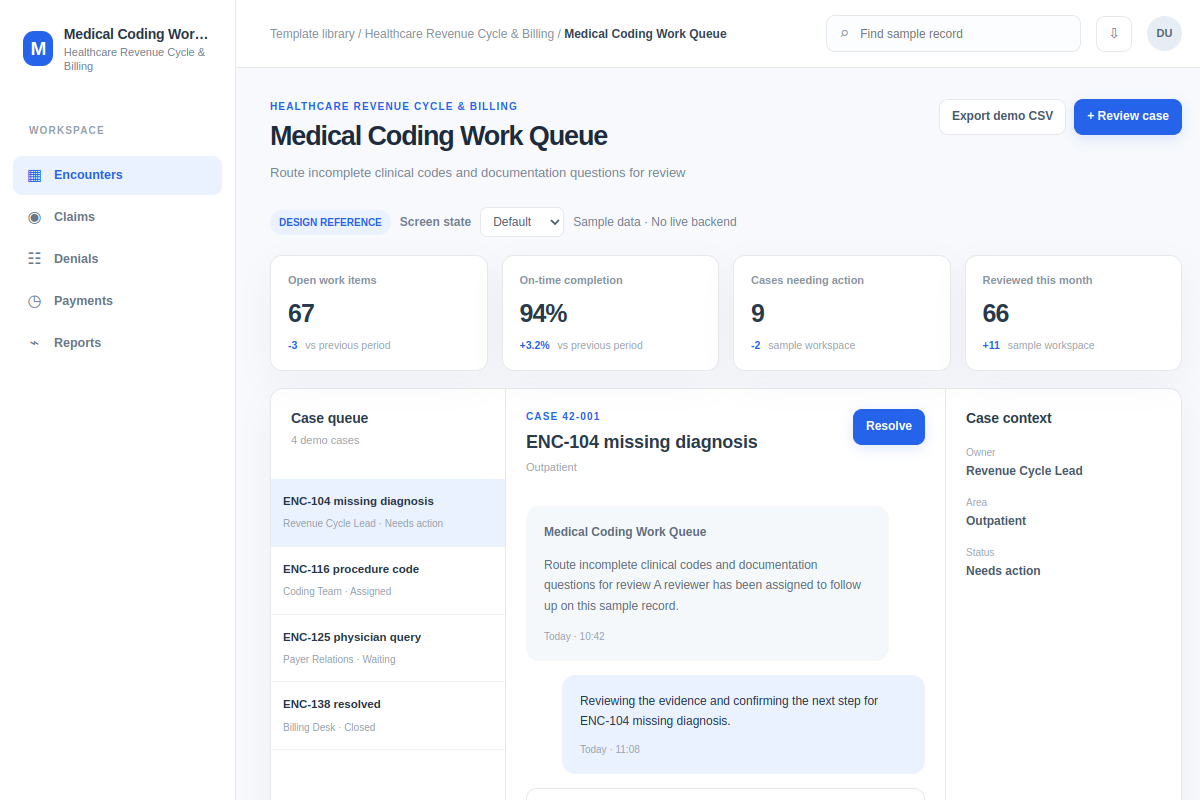Click Medical Coding Work Queue breadcrumb
Image resolution: width=1200 pixels, height=800 pixels.
click(x=645, y=34)
